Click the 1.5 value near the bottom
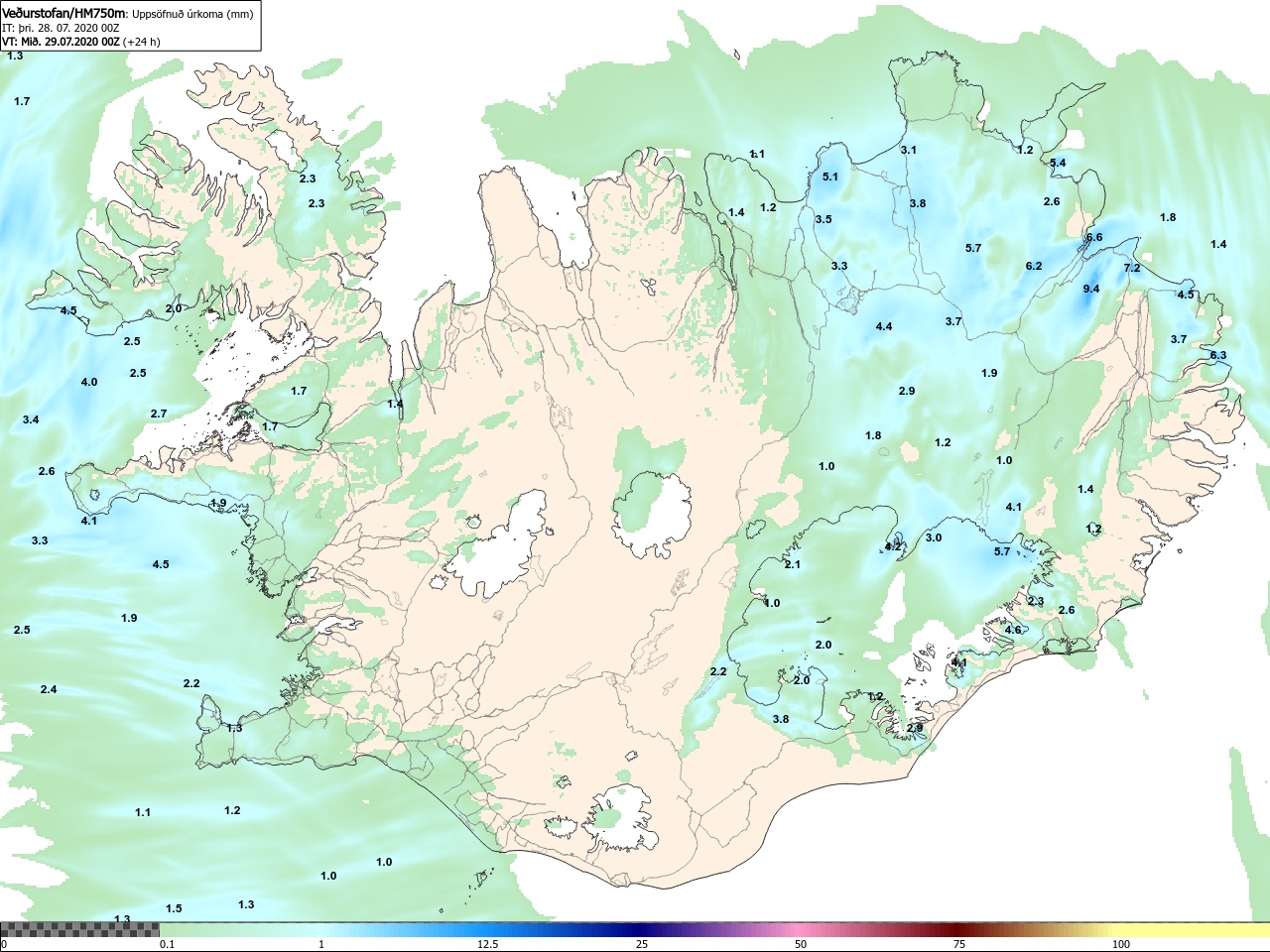 (174, 908)
